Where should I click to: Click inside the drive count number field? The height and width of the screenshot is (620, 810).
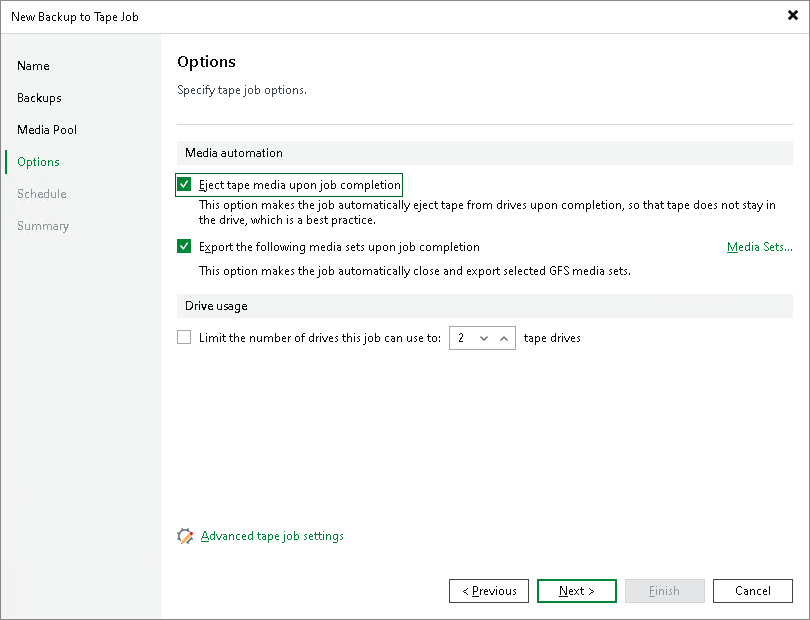(x=460, y=337)
